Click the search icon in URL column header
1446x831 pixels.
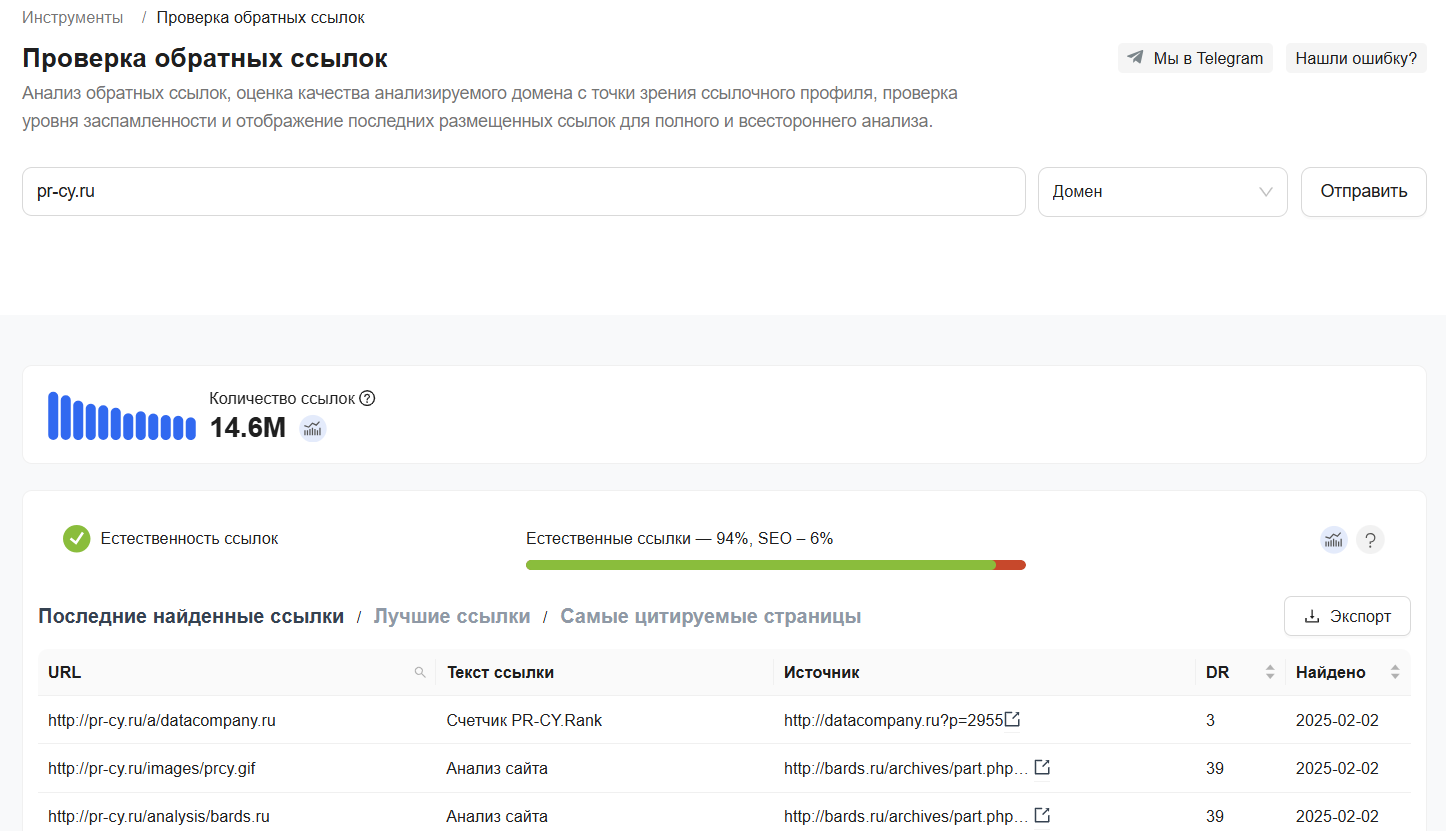pyautogui.click(x=420, y=673)
